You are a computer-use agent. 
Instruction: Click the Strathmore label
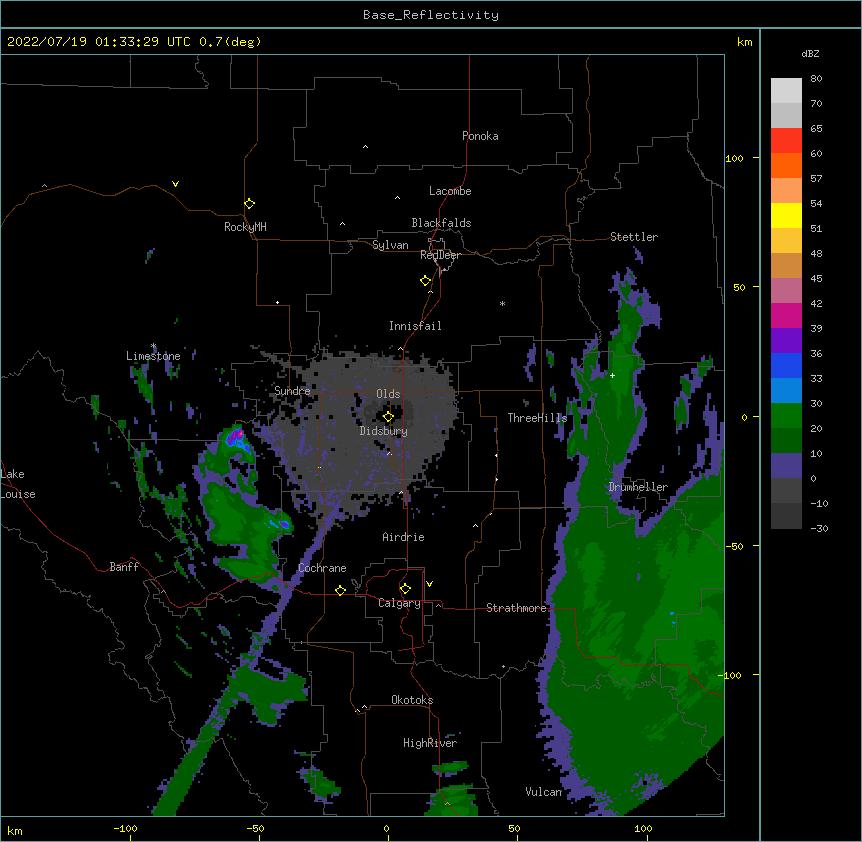(516, 608)
